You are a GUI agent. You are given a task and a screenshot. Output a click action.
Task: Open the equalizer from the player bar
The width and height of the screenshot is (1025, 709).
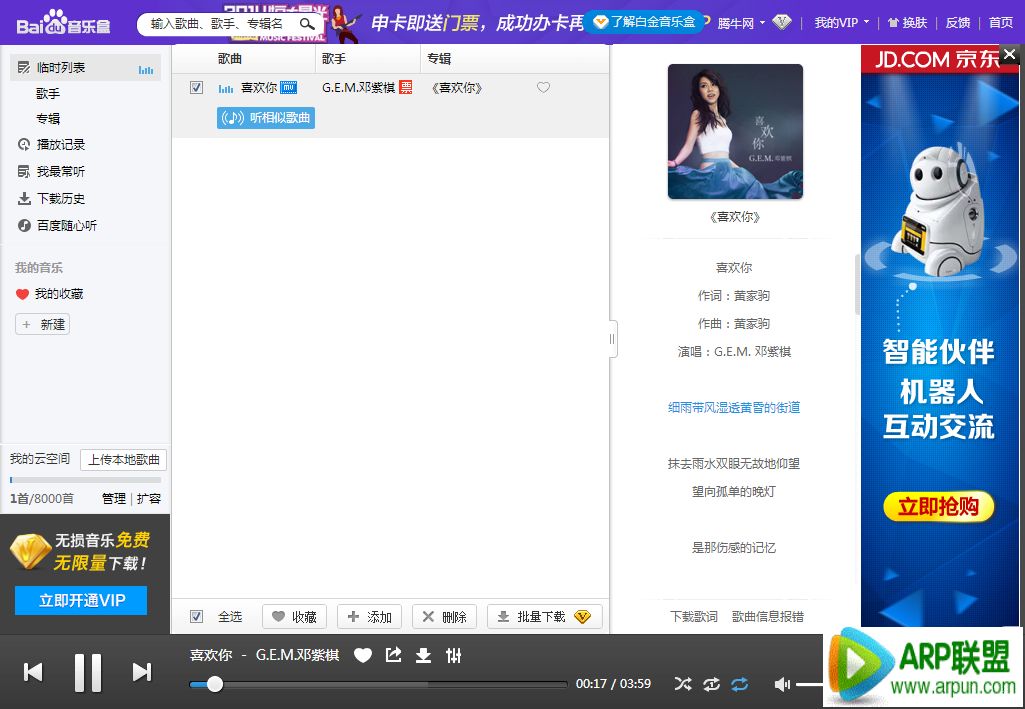pyautogui.click(x=454, y=655)
